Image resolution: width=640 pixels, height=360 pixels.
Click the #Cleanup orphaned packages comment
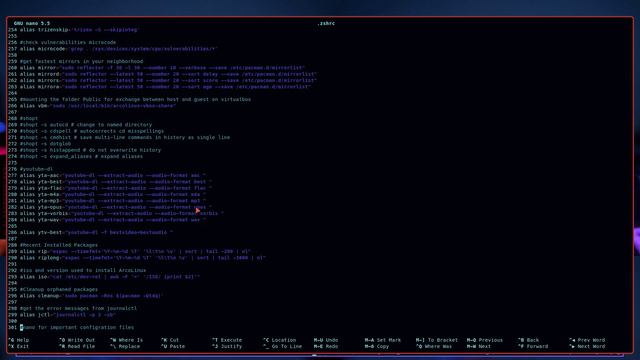59,289
